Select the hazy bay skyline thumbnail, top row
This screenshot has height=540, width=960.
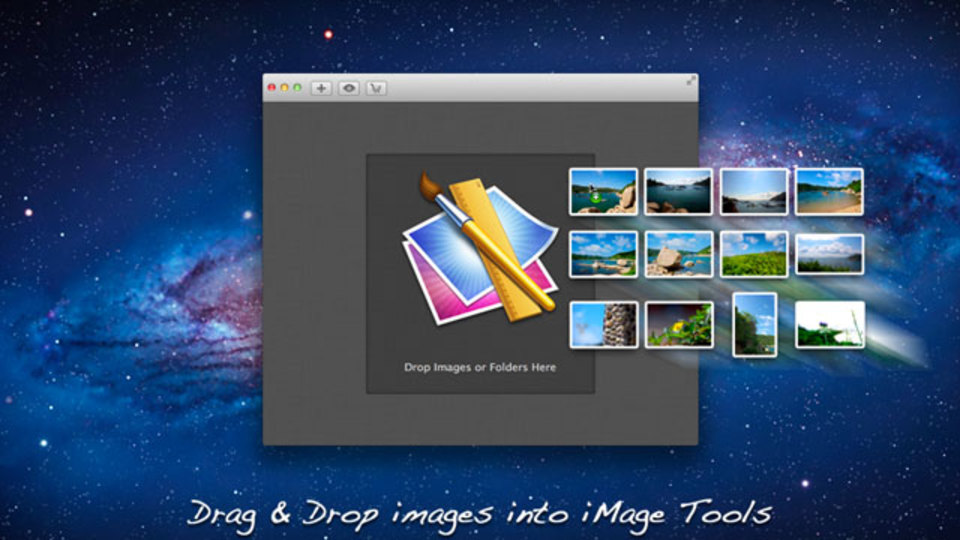click(754, 192)
